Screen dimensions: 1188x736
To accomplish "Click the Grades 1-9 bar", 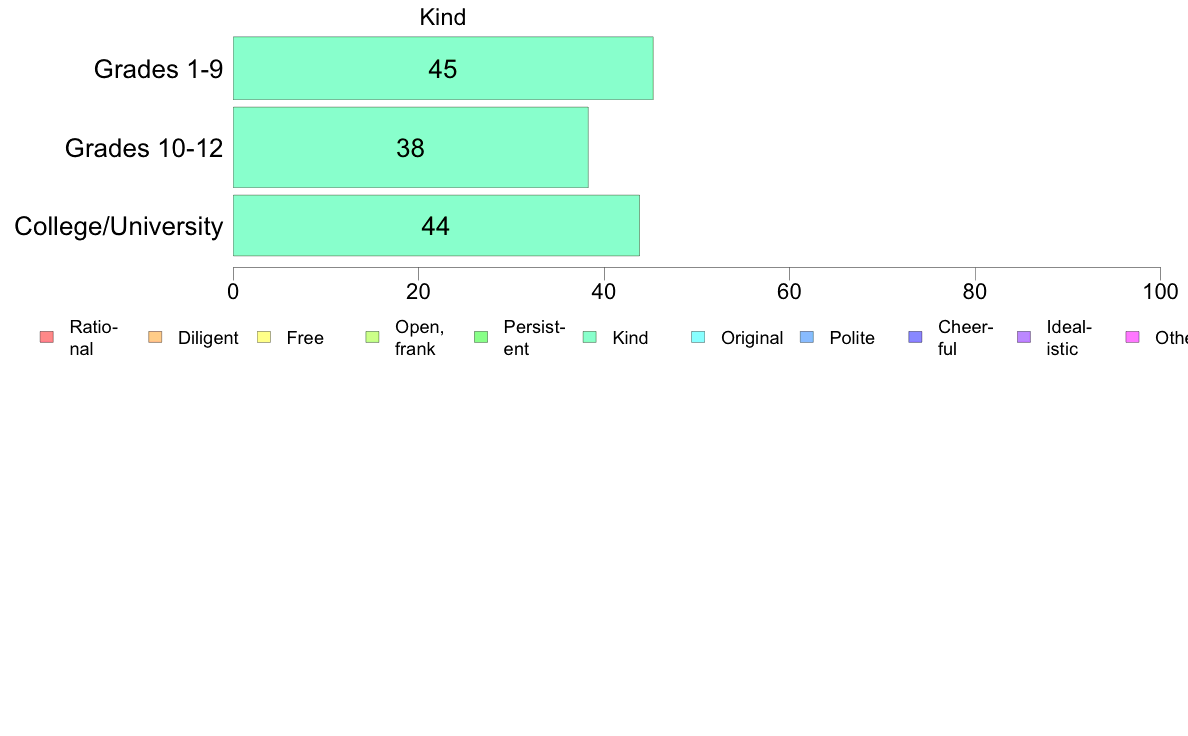I will pos(443,68).
